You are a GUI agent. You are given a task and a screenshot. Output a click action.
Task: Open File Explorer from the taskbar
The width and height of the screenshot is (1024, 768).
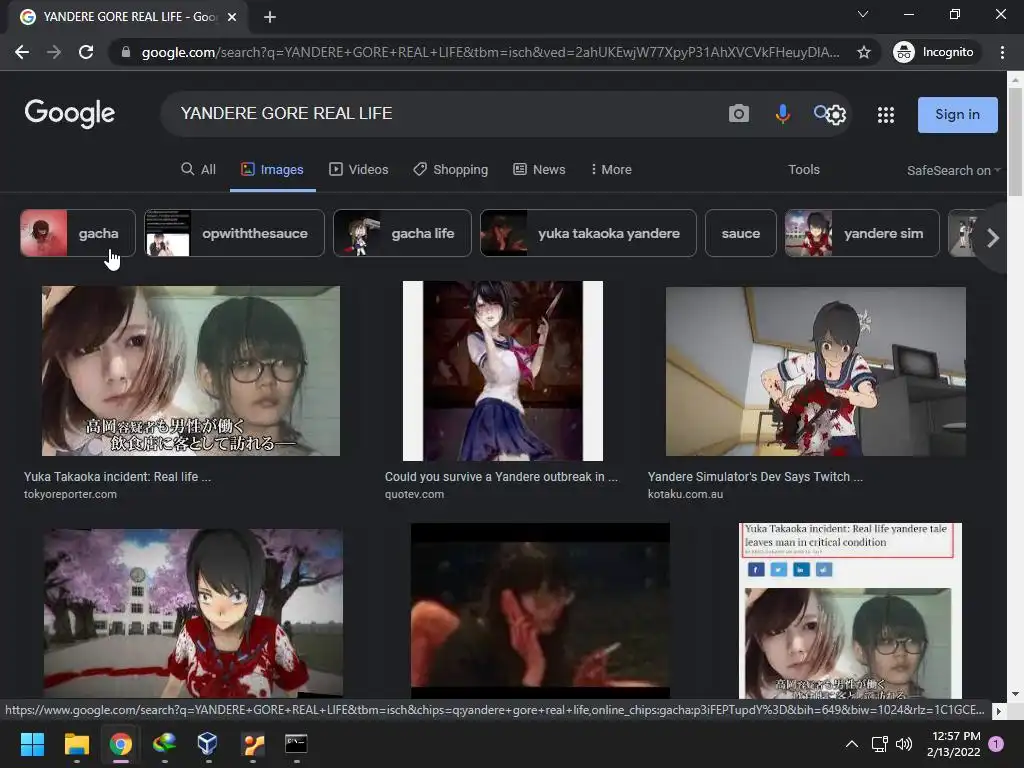point(76,744)
